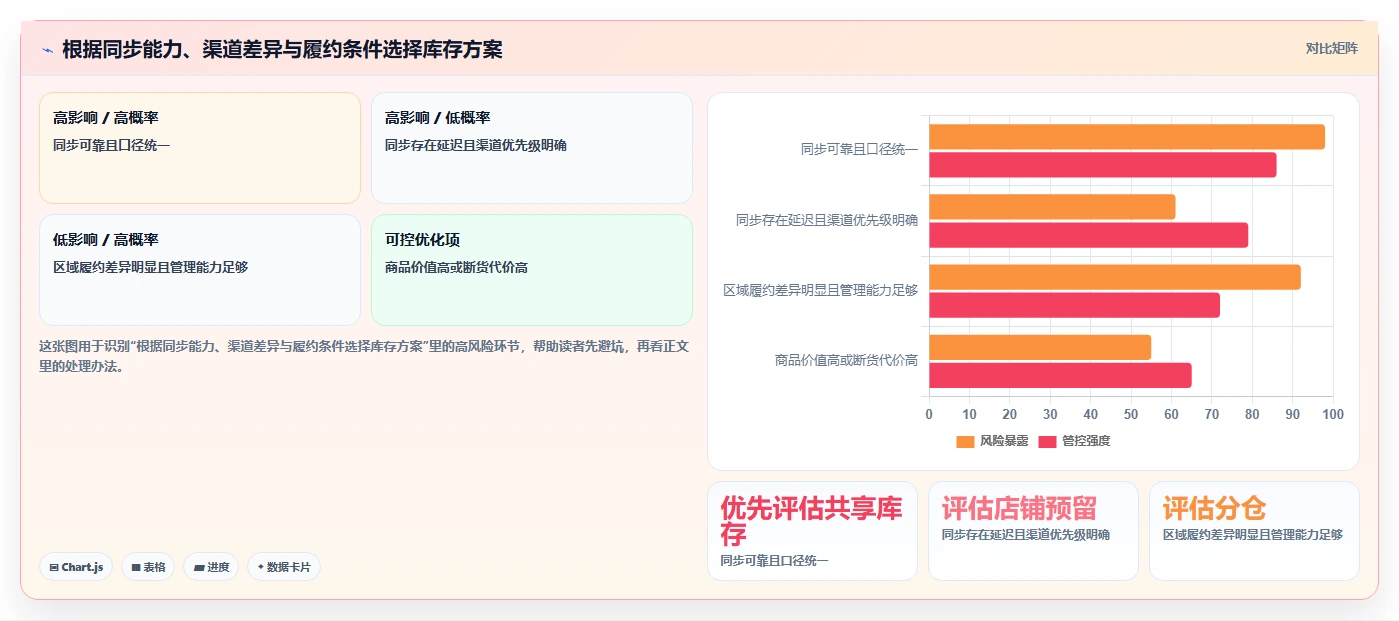Image resolution: width=1399 pixels, height=621 pixels.
Task: Click the x-axis value 50
Action: pos(1131,414)
